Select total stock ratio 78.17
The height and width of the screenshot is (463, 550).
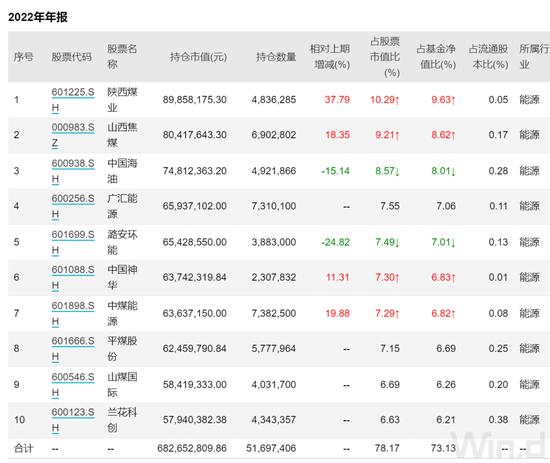[x=387, y=449]
